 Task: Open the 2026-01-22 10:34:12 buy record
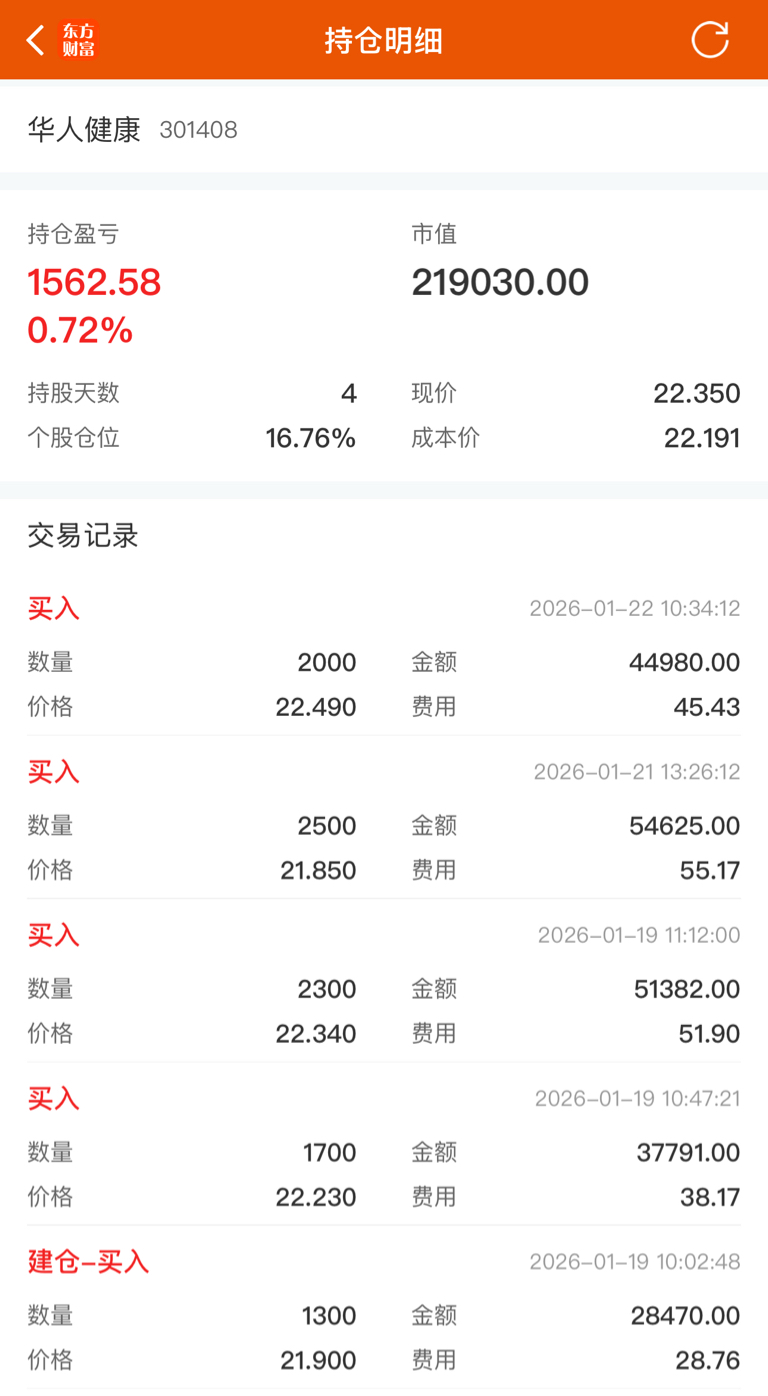[x=384, y=658]
